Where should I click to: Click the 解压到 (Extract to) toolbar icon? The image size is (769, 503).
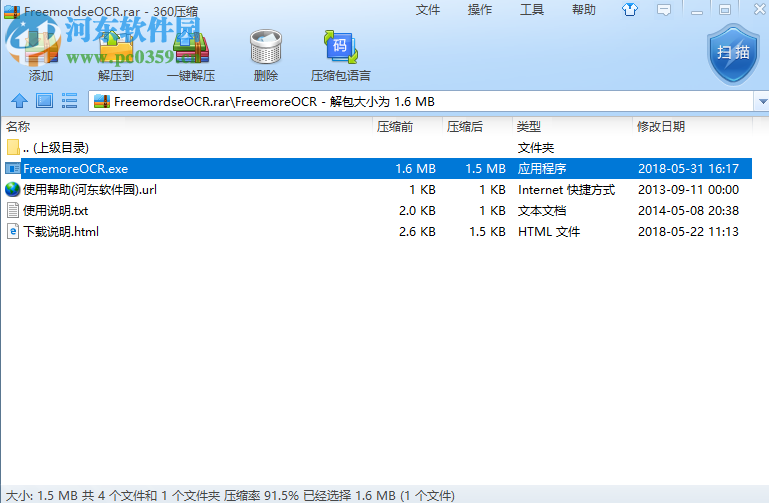(x=116, y=48)
